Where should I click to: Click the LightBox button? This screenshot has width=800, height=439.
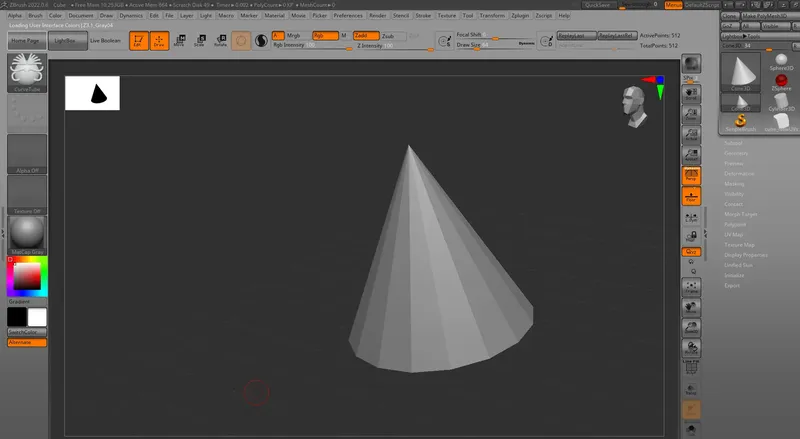(x=67, y=41)
